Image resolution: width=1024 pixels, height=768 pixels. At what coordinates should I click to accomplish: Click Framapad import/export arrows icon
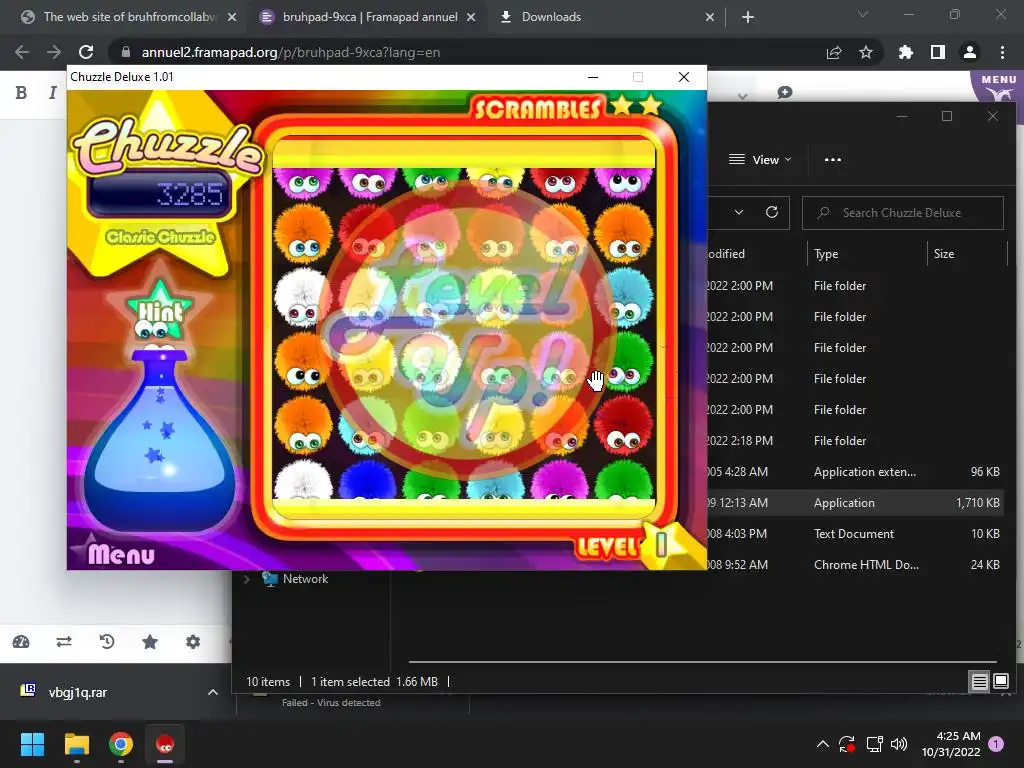pyautogui.click(x=64, y=642)
